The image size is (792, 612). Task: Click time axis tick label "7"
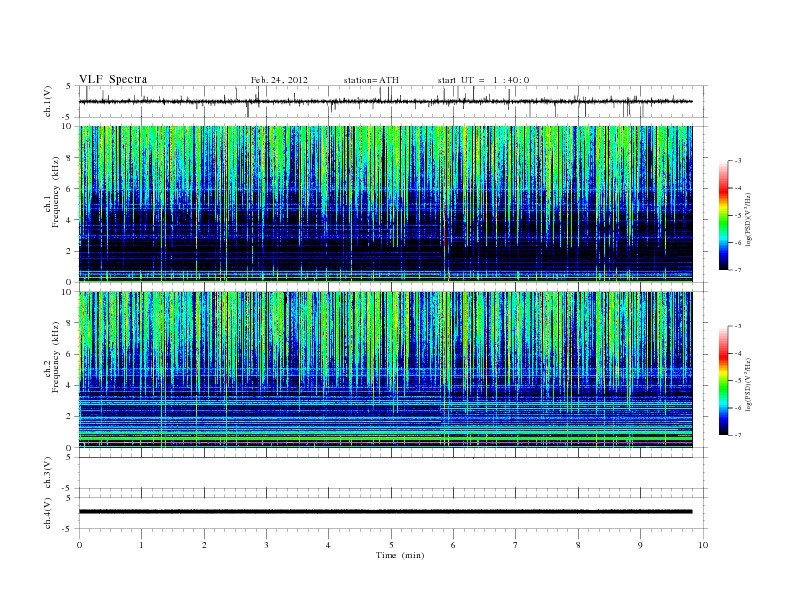516,545
